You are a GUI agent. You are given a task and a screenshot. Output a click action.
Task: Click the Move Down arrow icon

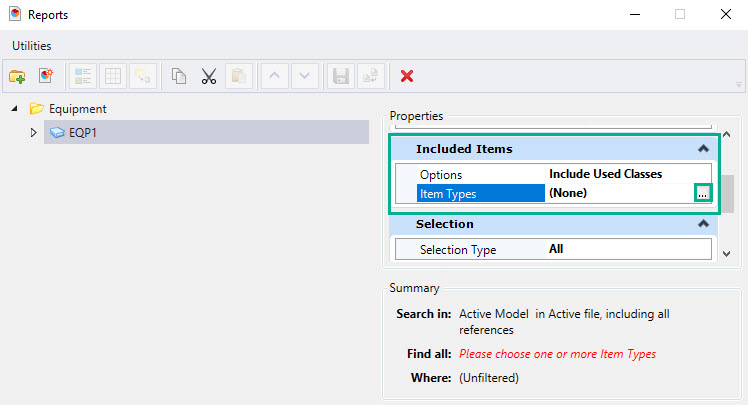[304, 76]
